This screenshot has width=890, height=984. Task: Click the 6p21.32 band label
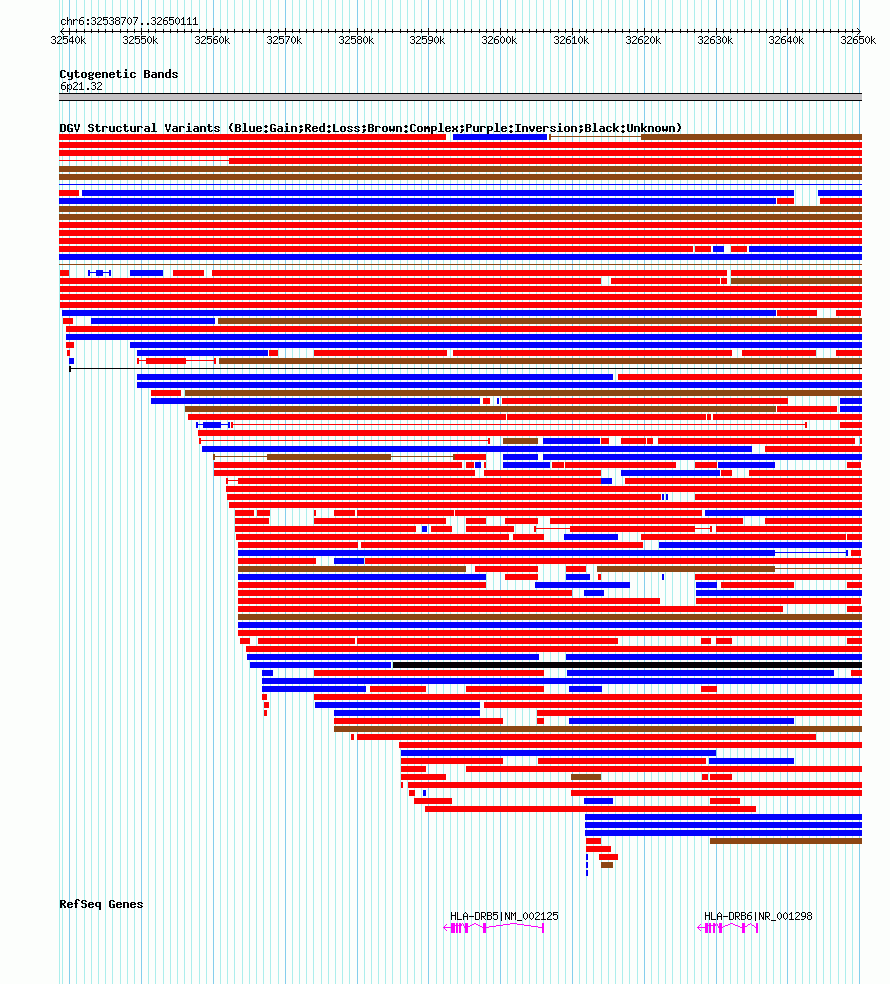(81, 87)
